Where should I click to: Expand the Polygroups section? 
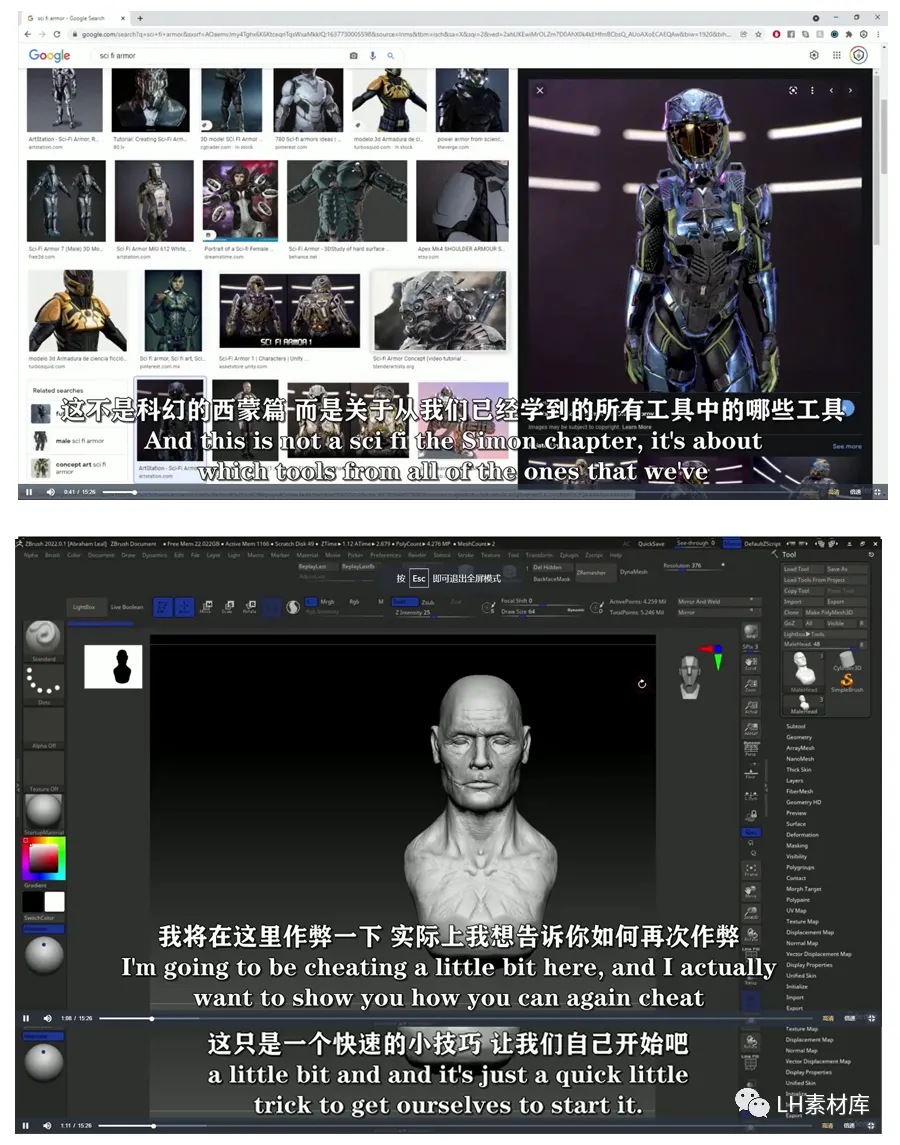[800, 868]
